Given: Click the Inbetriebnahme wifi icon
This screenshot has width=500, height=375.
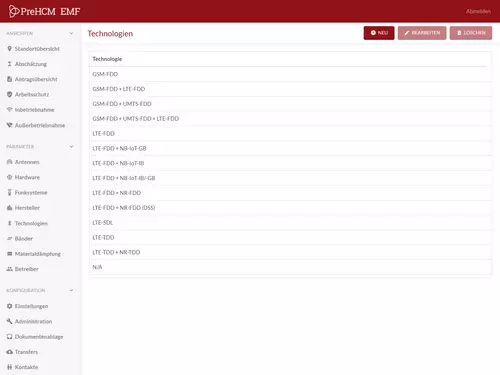Looking at the screenshot, I should click(9, 110).
